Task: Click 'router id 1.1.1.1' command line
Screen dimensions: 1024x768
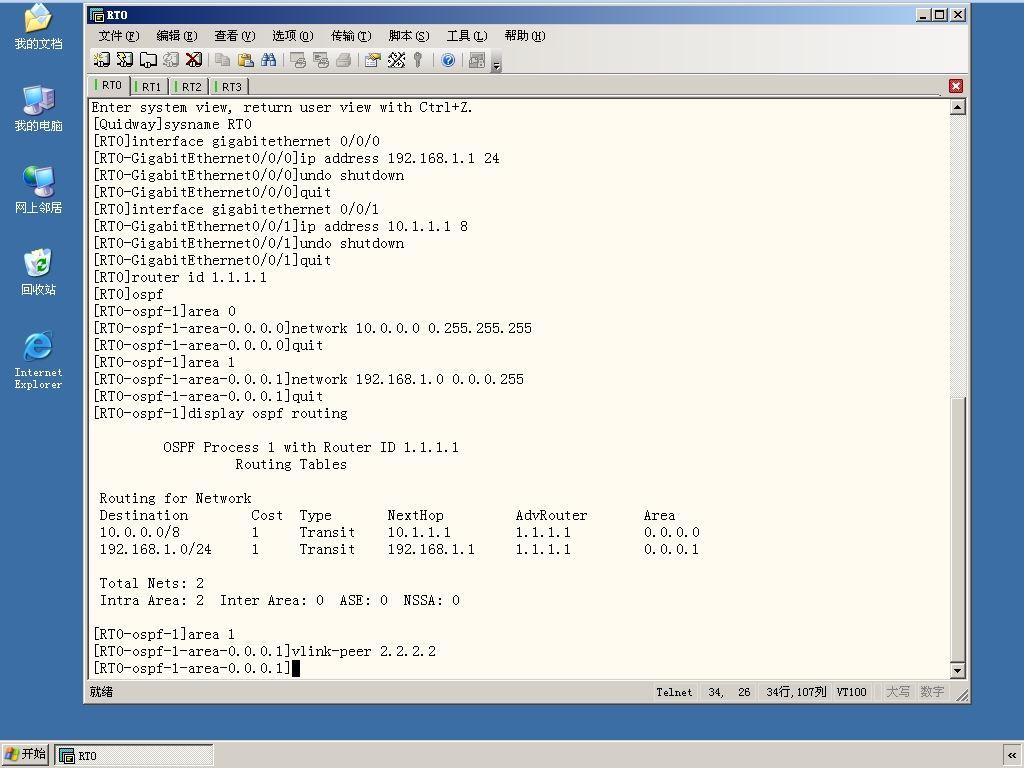Action: tap(180, 277)
